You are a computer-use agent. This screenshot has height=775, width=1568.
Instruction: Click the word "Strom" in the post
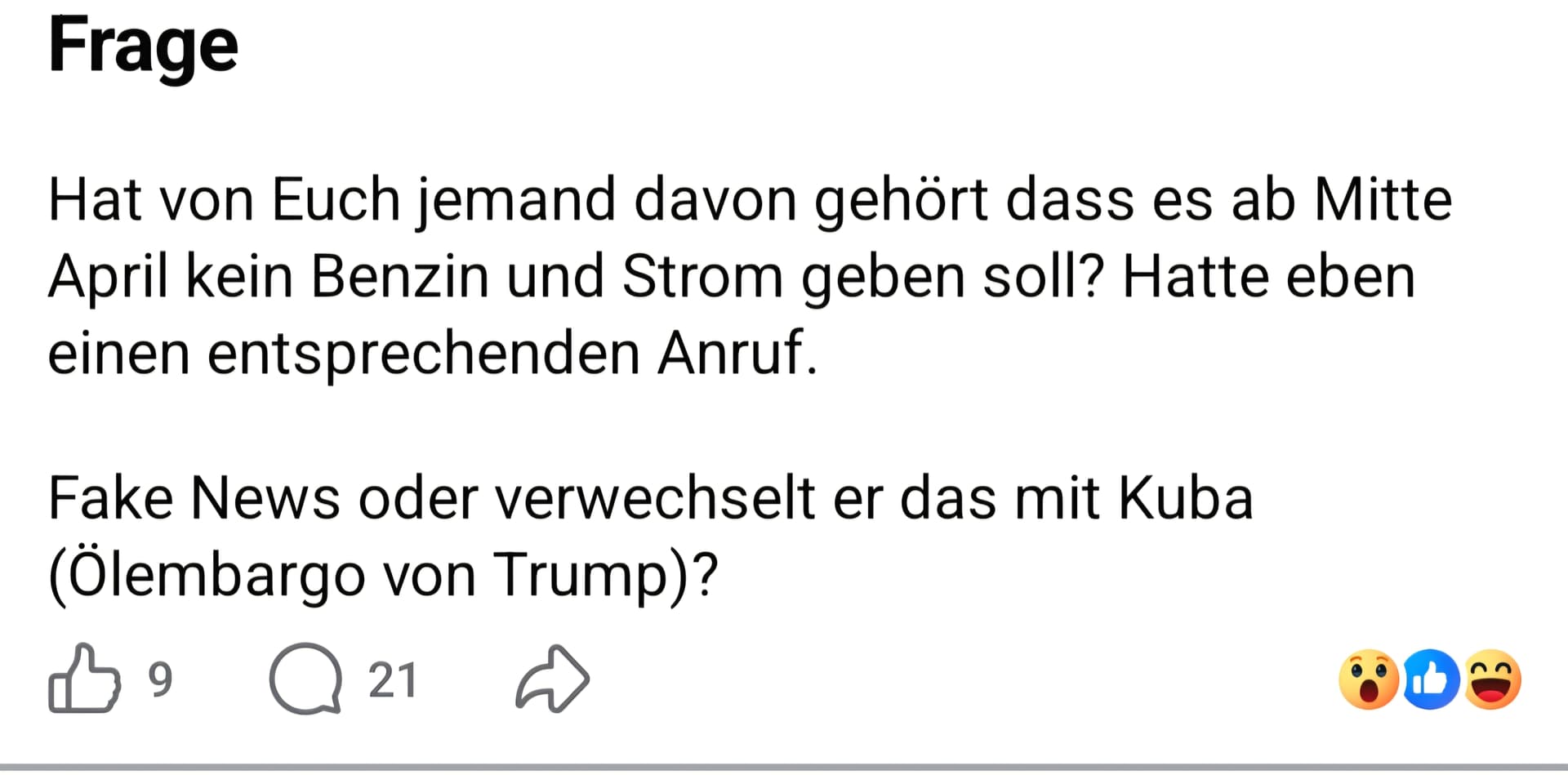tap(702, 277)
